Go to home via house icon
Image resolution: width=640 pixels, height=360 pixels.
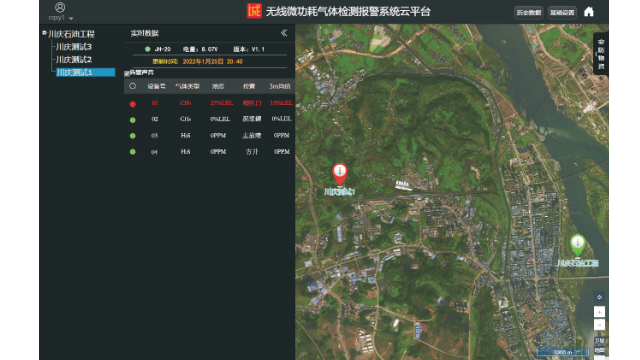pos(589,12)
